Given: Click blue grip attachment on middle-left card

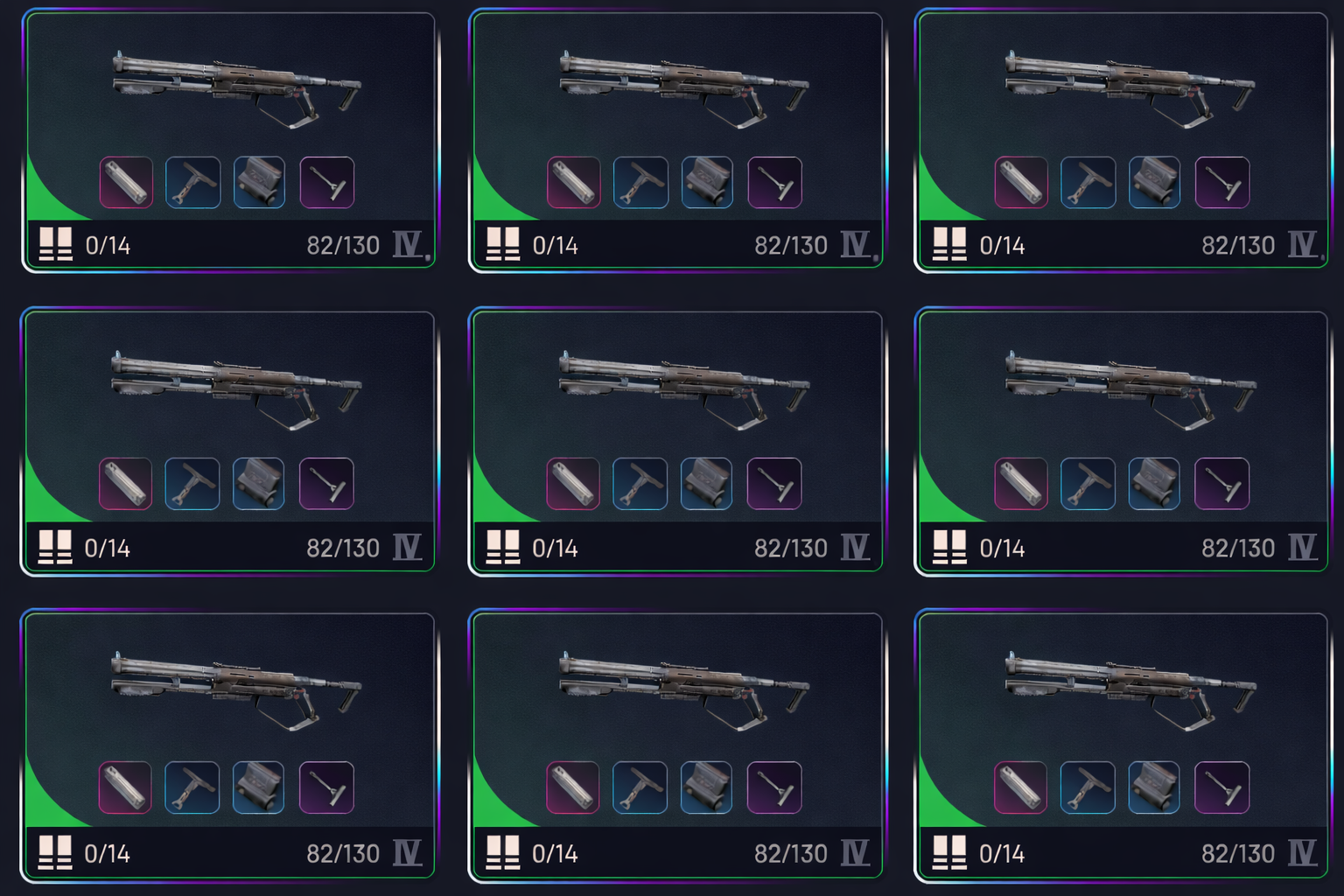Looking at the screenshot, I should click(x=192, y=483).
